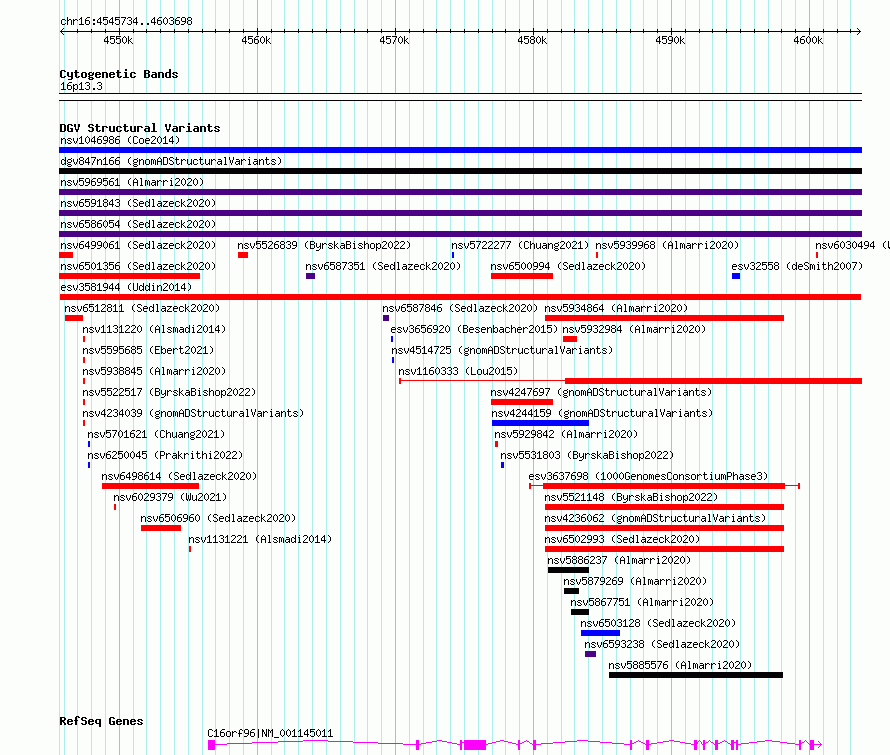Click the nsv6506960 (Sedlazeck2020) label

(x=218, y=518)
